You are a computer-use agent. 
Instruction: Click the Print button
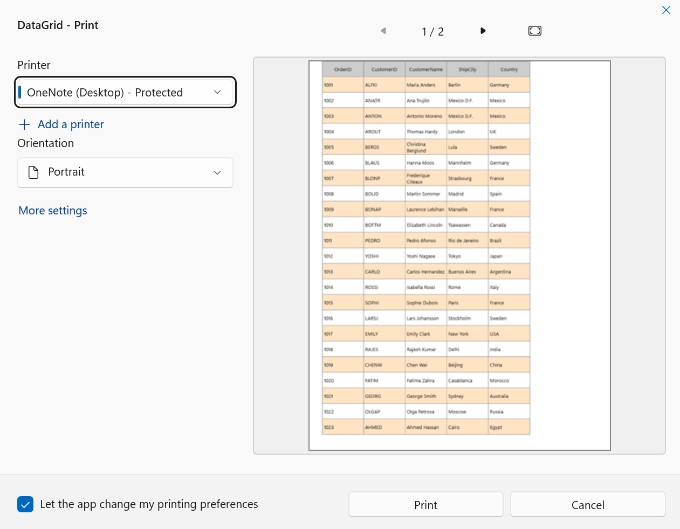point(425,505)
